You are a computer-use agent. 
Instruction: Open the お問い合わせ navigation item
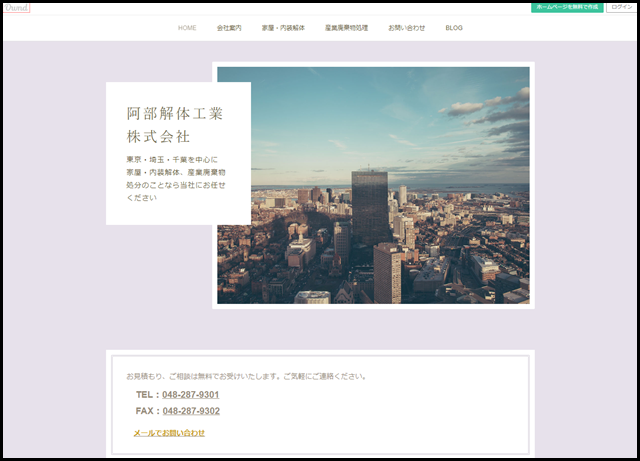[x=406, y=28]
